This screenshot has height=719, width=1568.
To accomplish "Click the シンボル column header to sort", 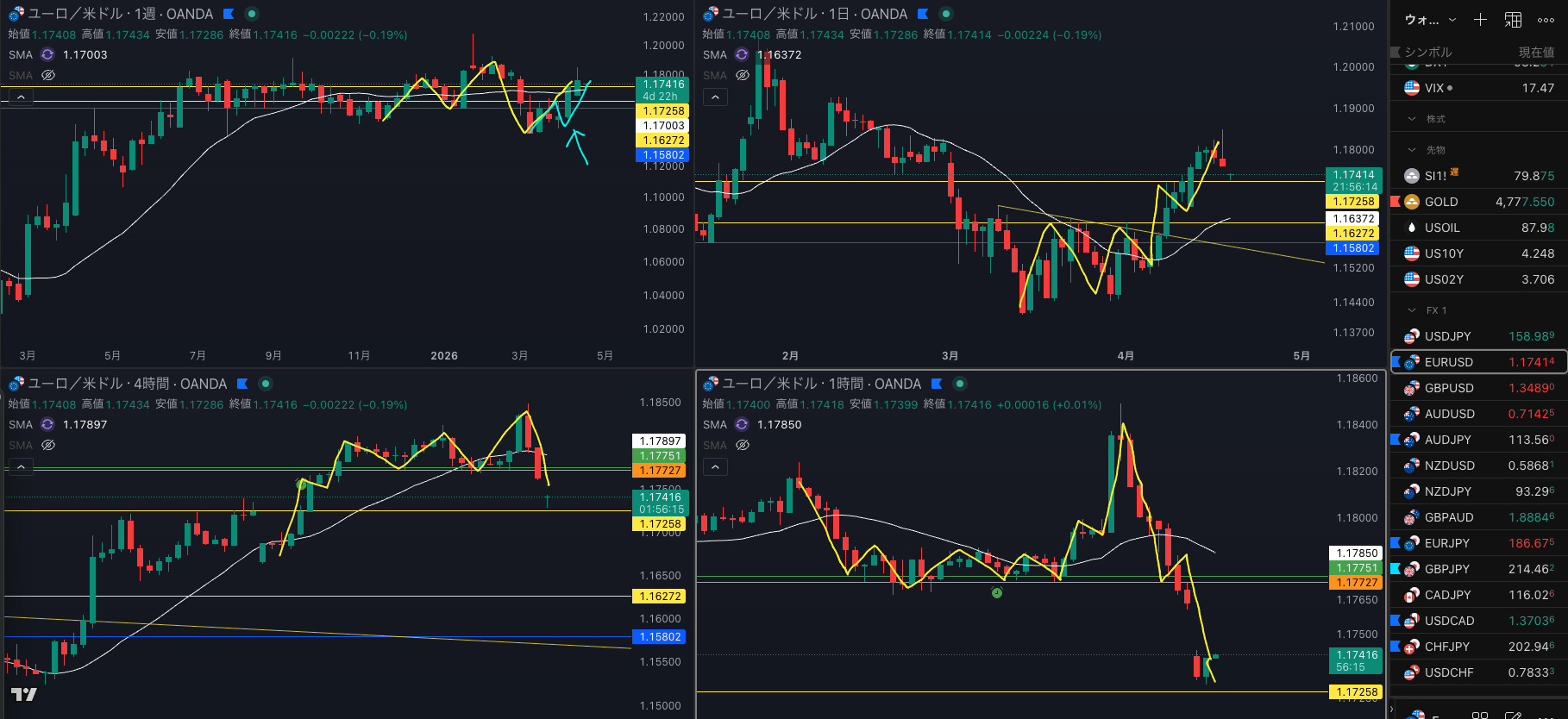I will point(1428,53).
